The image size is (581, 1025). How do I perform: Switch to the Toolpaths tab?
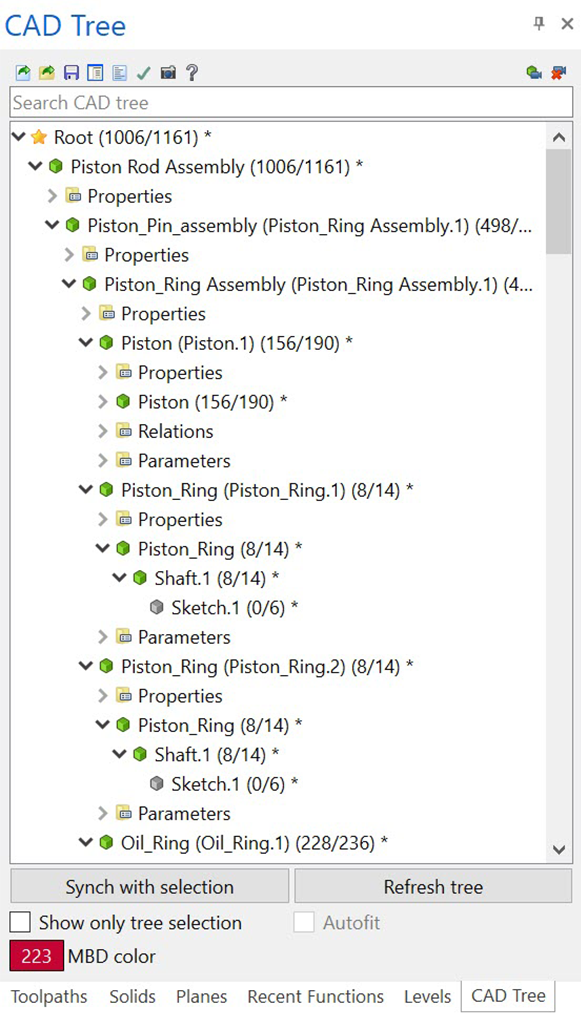point(49,996)
